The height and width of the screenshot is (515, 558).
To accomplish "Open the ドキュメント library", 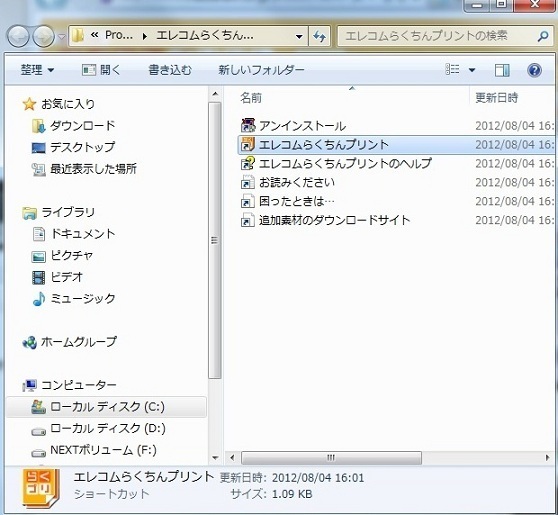I will [83, 234].
